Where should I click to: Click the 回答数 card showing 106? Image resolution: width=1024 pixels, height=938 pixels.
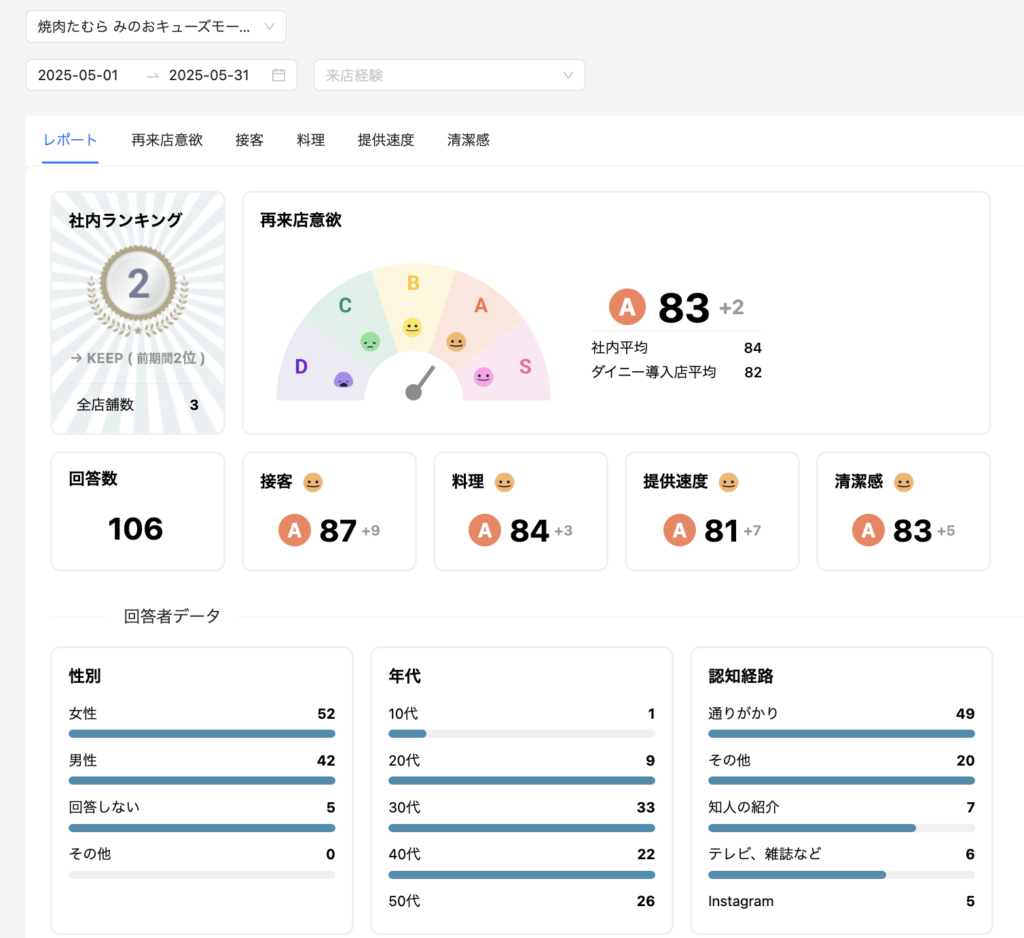coord(138,511)
